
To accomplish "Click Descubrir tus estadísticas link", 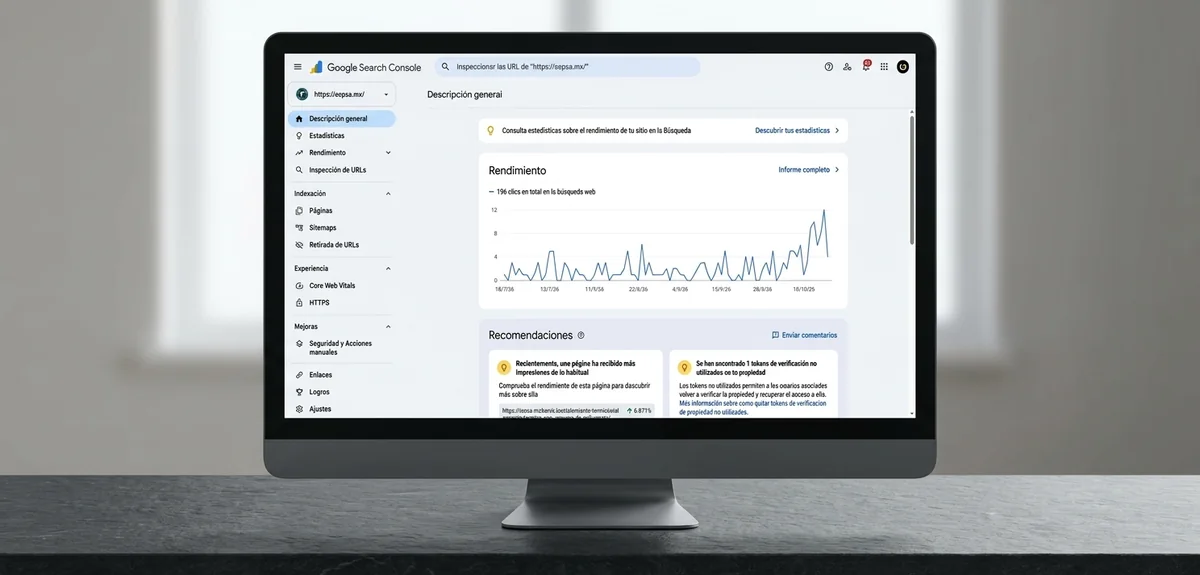I will click(792, 130).
